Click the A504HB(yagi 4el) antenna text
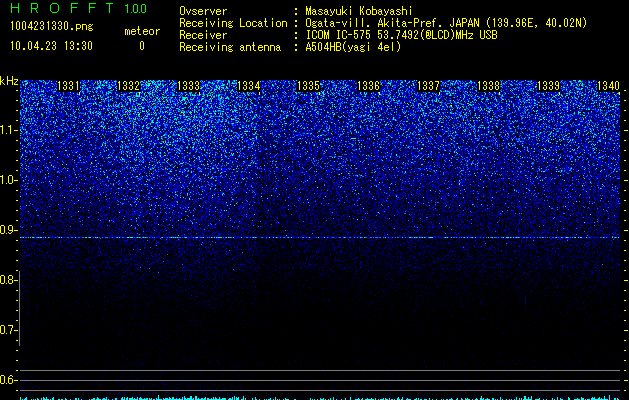 353,47
